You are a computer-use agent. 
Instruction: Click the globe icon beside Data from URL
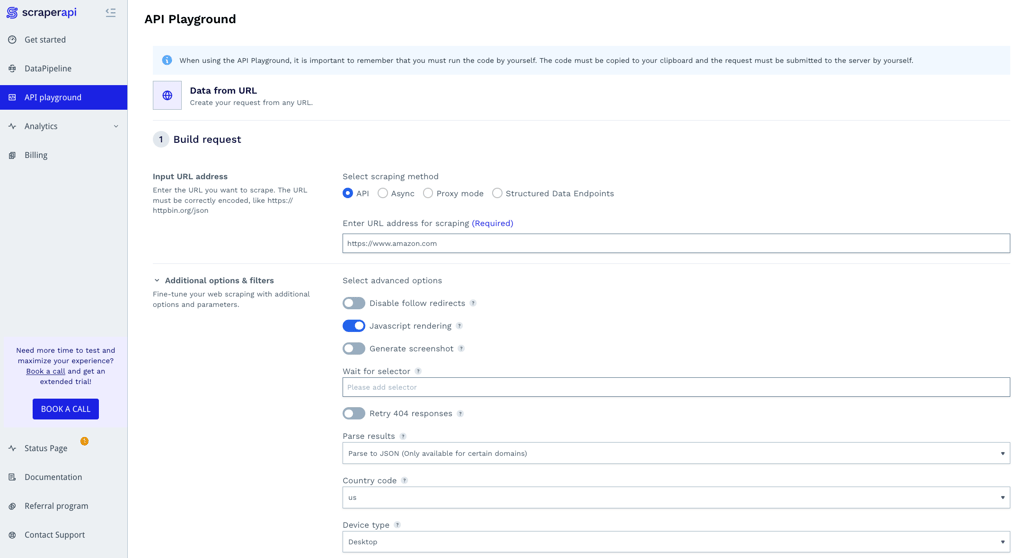[167, 95]
